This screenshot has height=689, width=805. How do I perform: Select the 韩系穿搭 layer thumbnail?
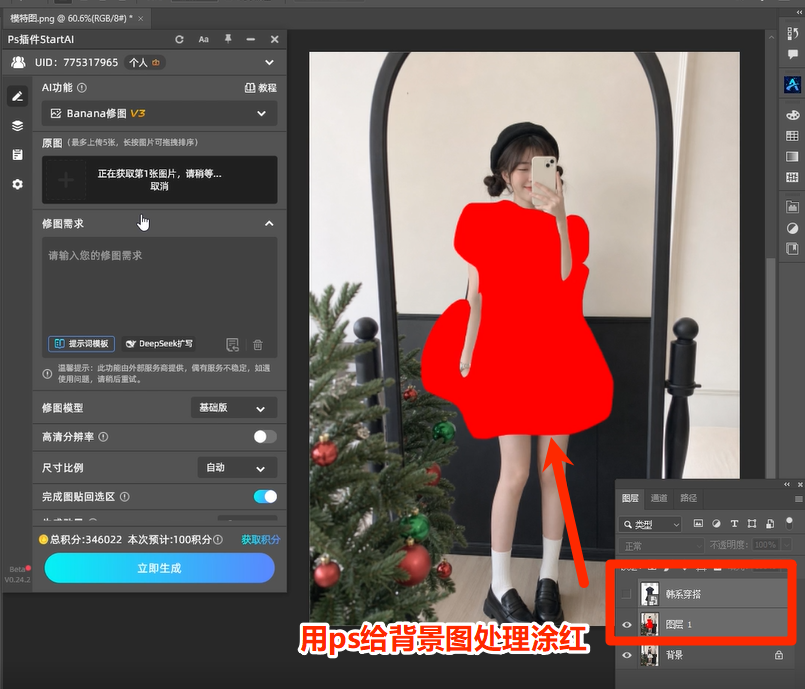click(649, 594)
